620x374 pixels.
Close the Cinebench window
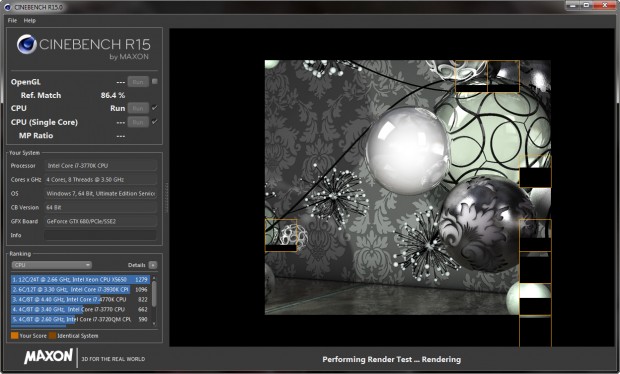[605, 5]
